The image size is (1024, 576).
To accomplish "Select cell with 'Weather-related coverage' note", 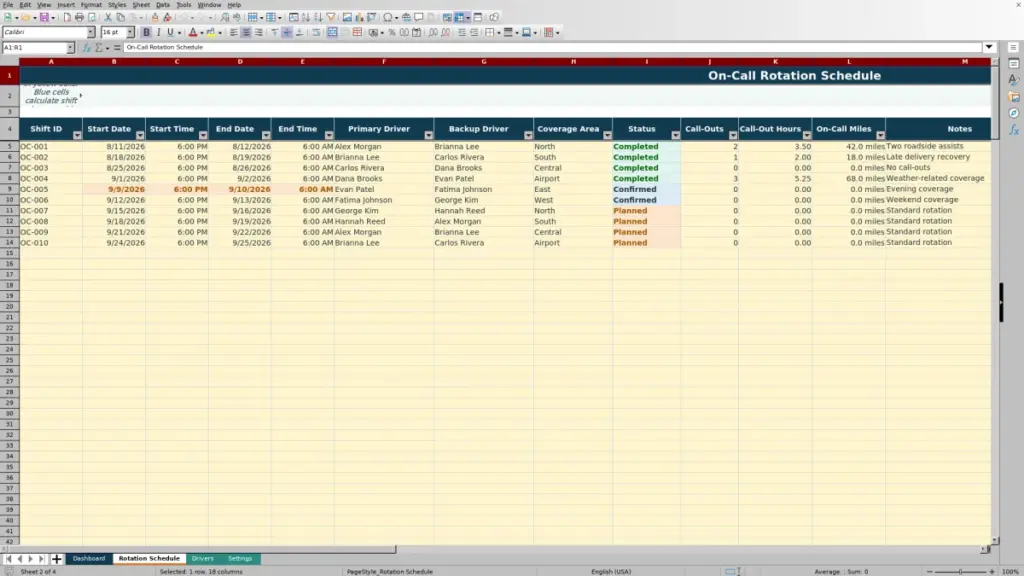I will pyautogui.click(x=938, y=178).
